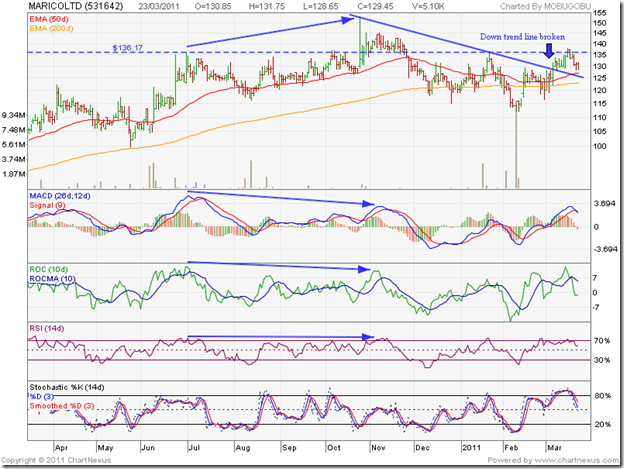The width and height of the screenshot is (624, 469).
Task: Click the Jun month label on time axis
Action: [x=148, y=448]
